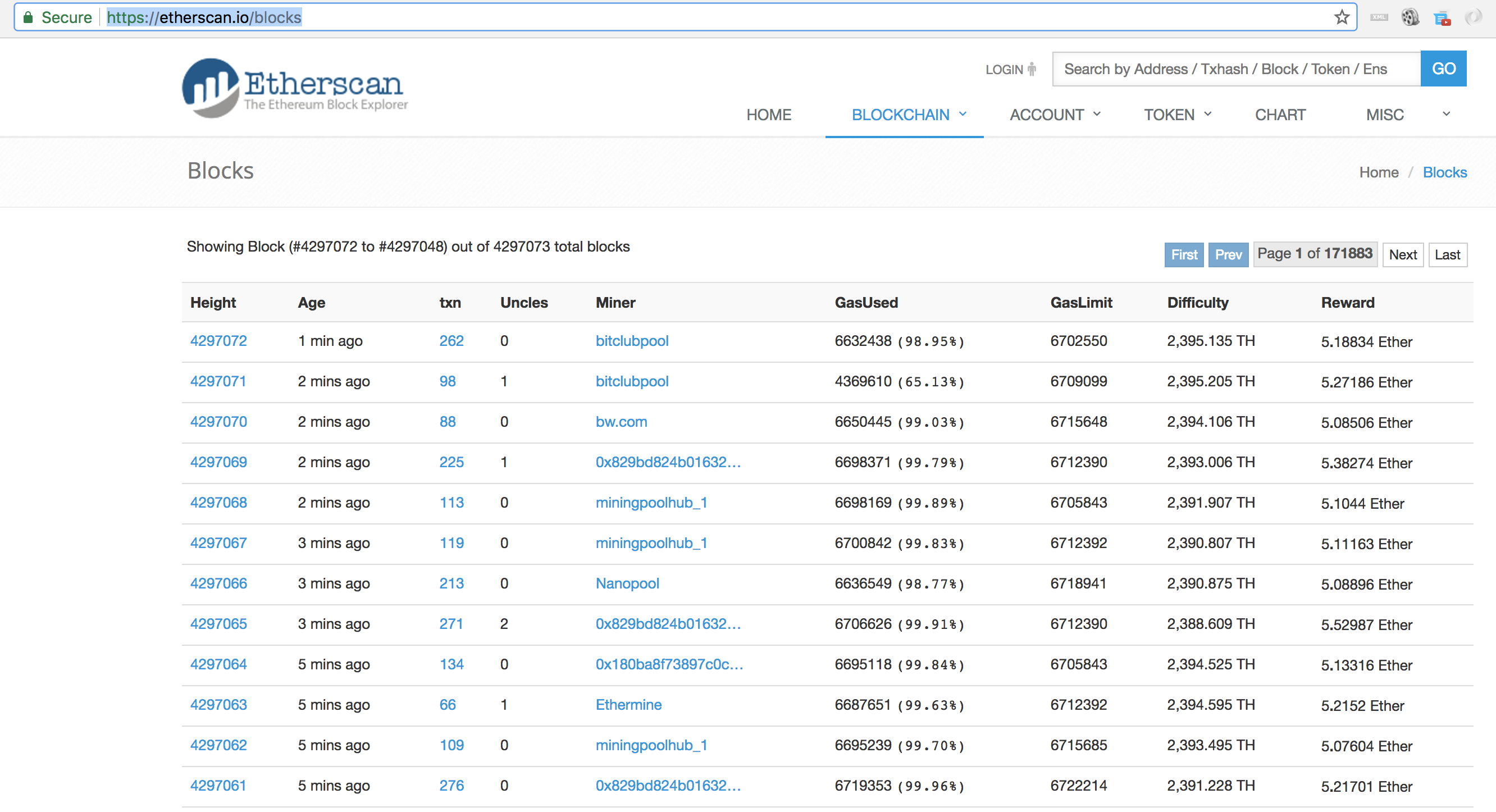Viewport: 1496px width, 812px height.
Task: Open Ethermine miner link
Action: [628, 705]
